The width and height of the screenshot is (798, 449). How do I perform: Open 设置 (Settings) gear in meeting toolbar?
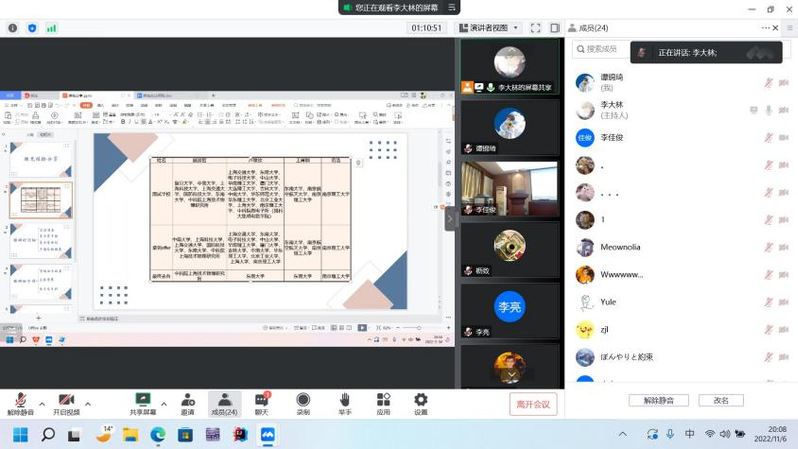point(421,403)
